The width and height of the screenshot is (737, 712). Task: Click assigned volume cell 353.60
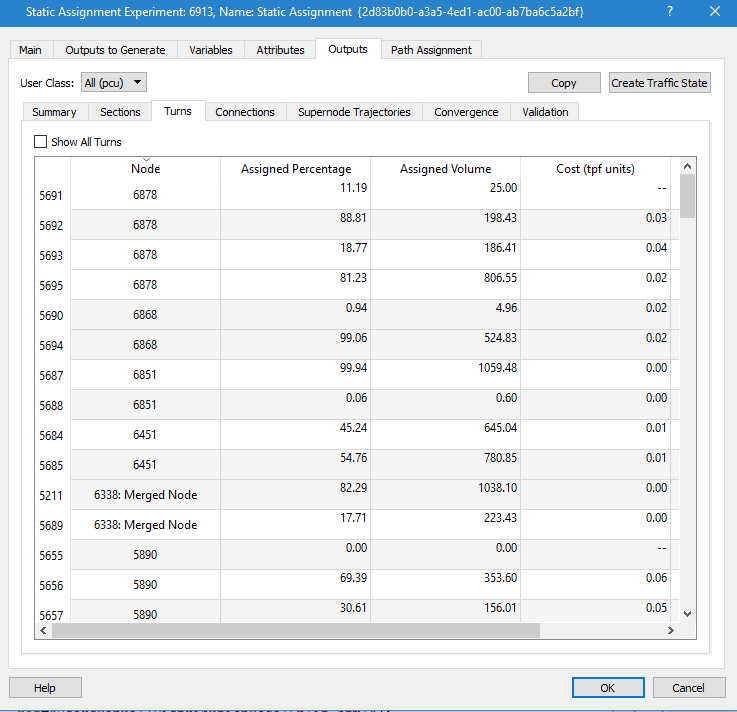(x=445, y=585)
